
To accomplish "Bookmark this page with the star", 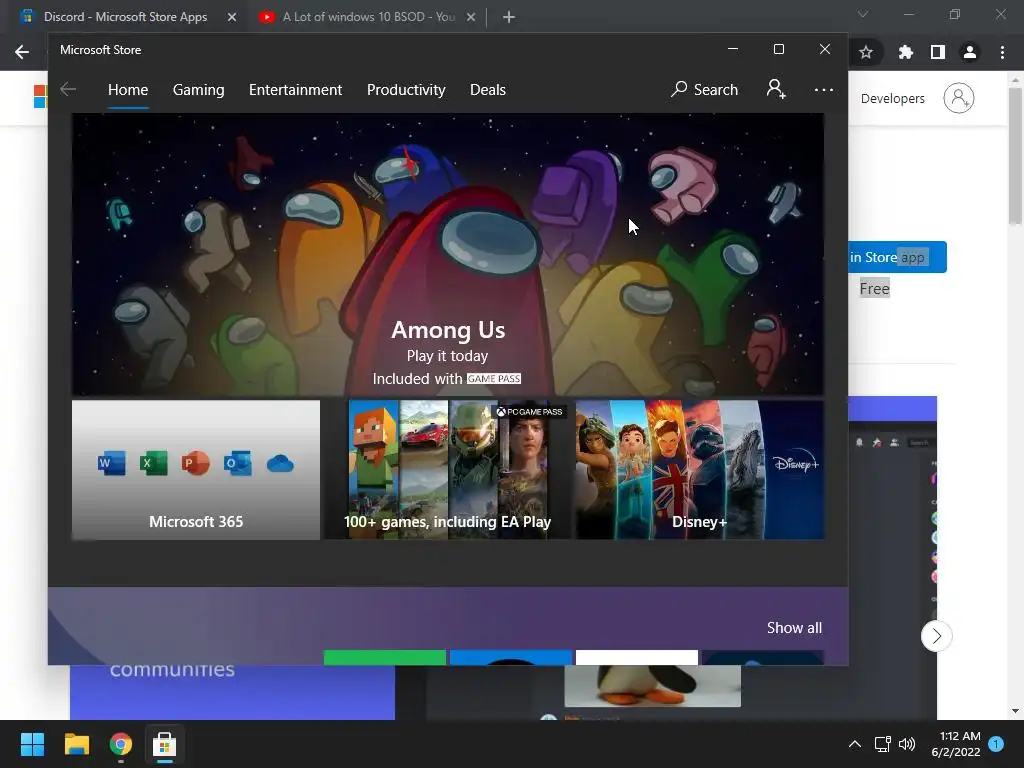I will [x=866, y=52].
